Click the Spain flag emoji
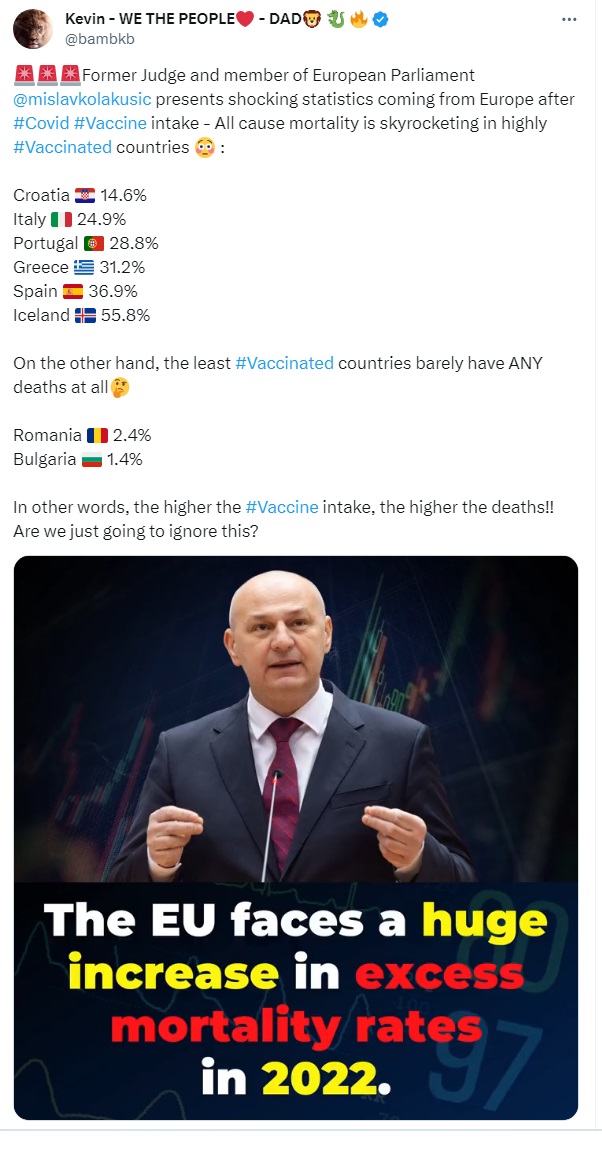This screenshot has height=1150, width=602. 73,291
